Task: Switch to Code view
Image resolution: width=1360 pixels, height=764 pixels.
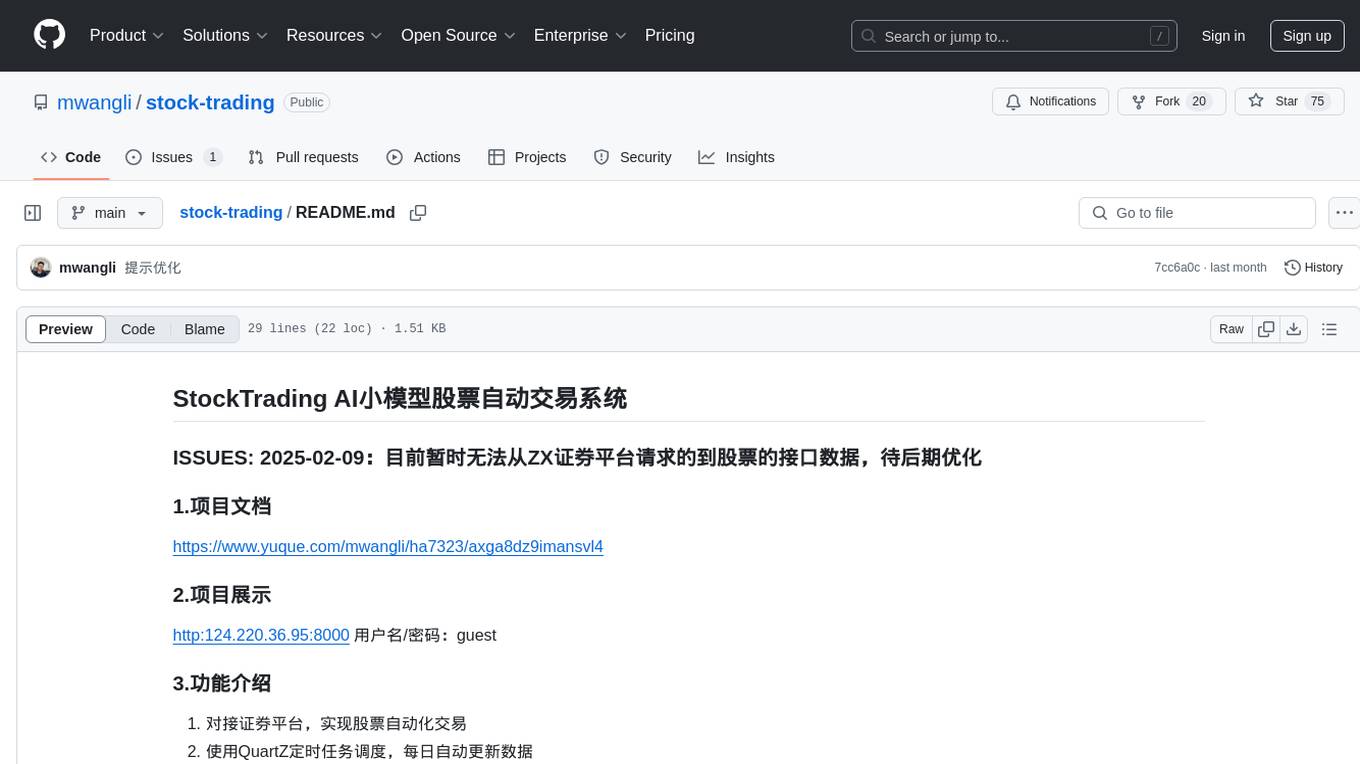Action: (138, 329)
